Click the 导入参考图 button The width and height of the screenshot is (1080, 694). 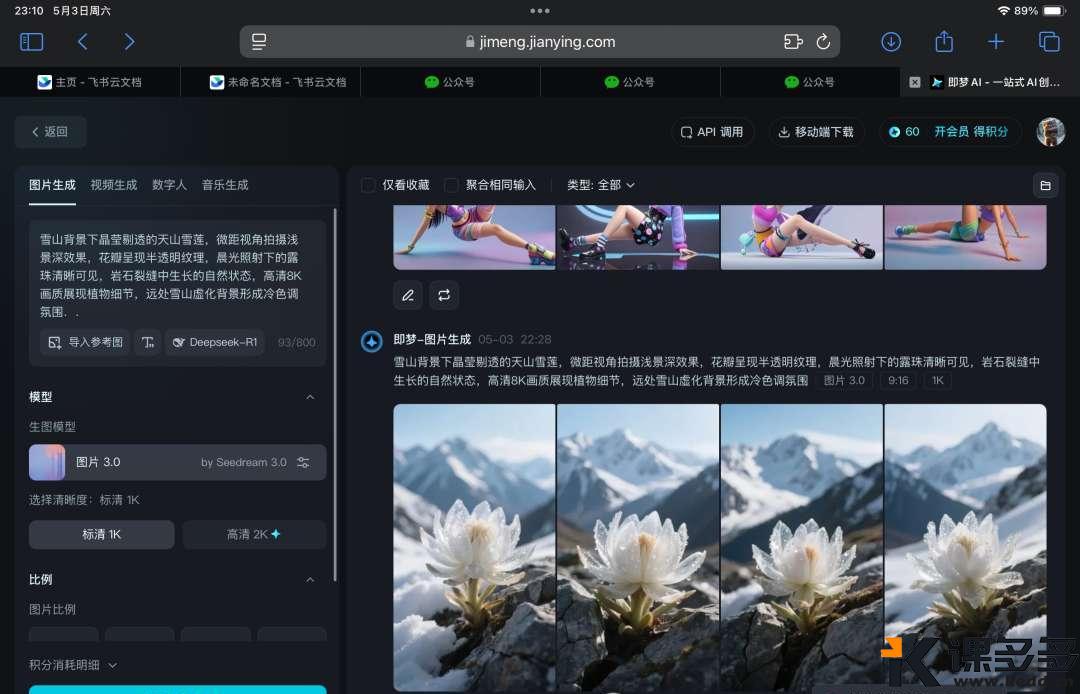pyautogui.click(x=85, y=342)
